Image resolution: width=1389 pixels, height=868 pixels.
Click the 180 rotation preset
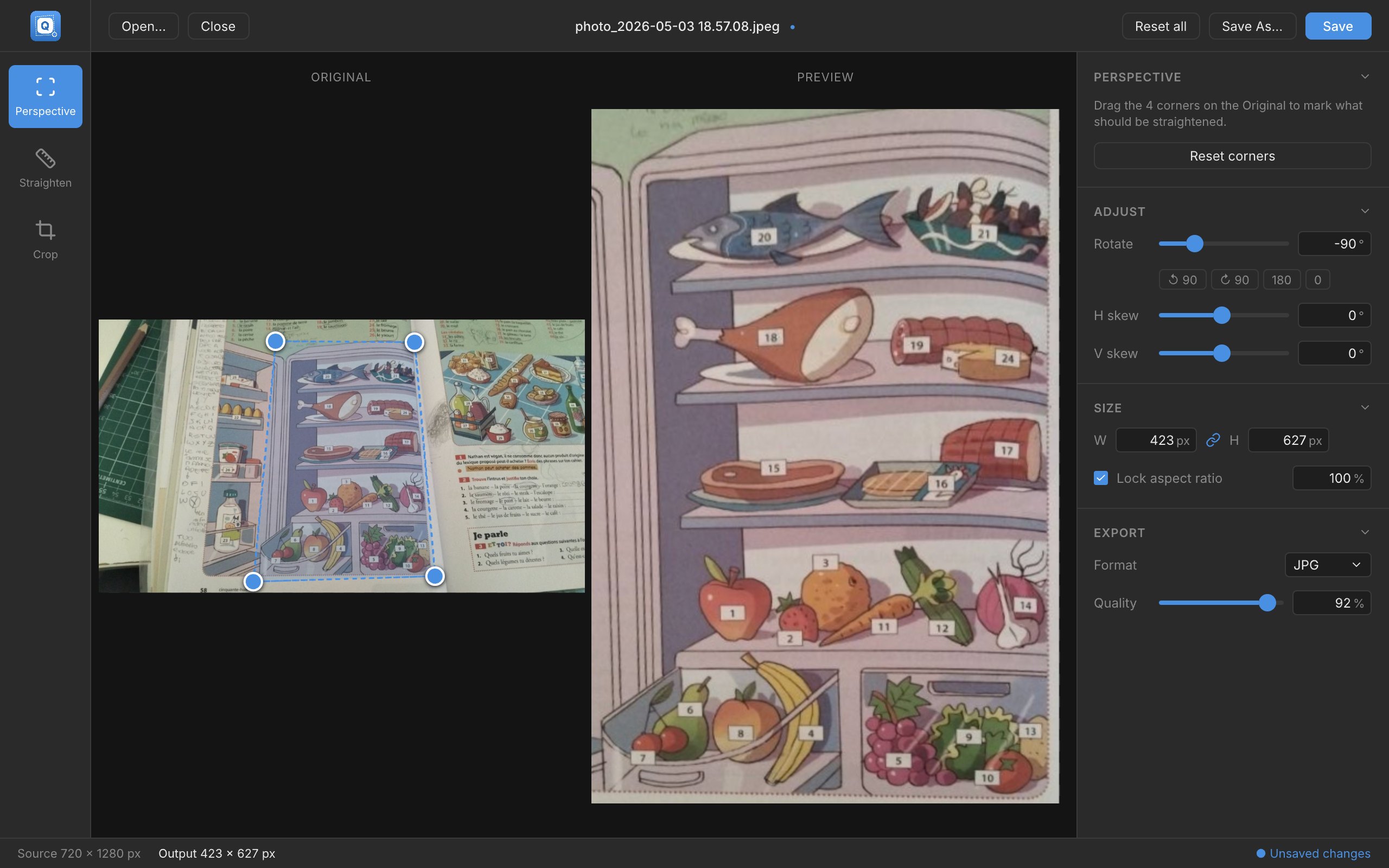click(1282, 279)
